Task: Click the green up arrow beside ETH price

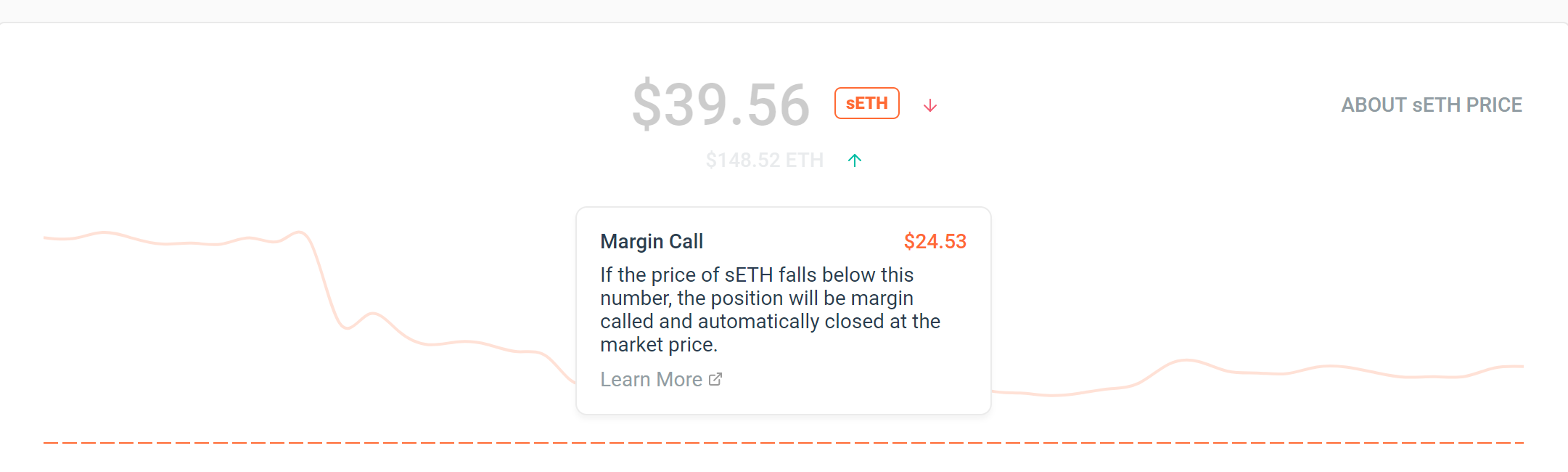Action: 855,160
